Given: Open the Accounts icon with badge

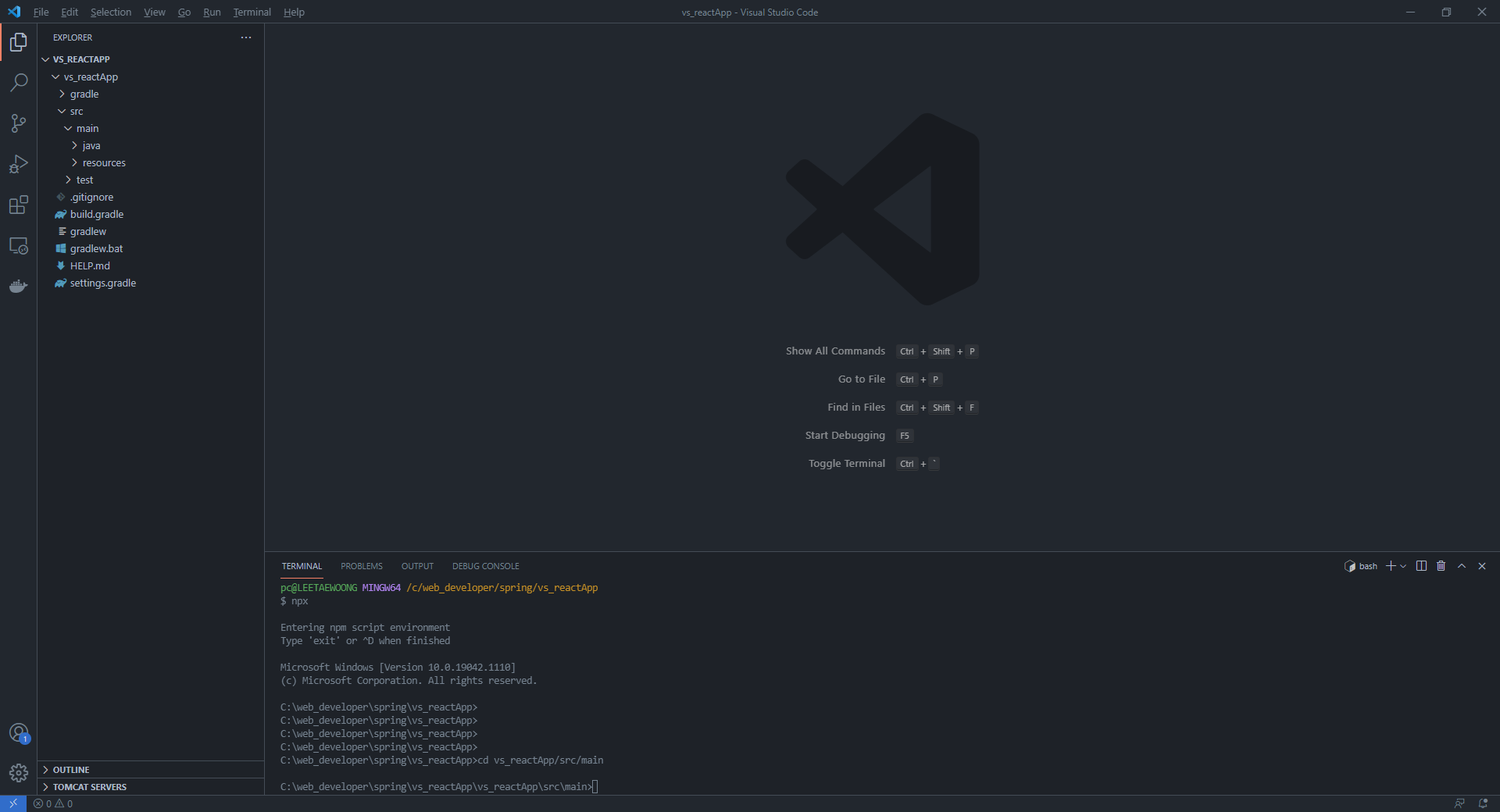Looking at the screenshot, I should click(19, 733).
